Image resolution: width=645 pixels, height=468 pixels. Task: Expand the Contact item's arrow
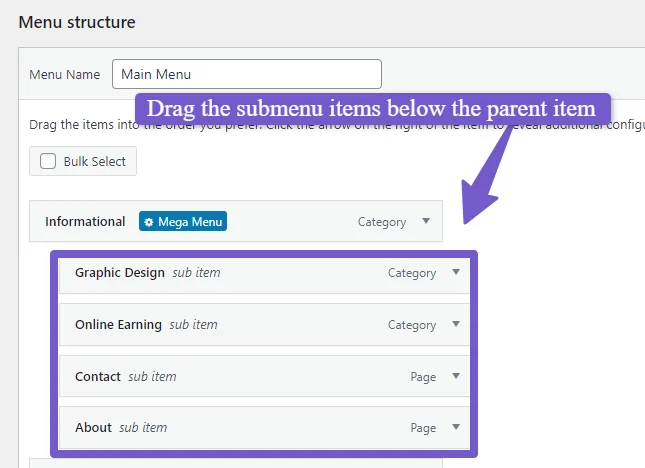pyautogui.click(x=456, y=376)
